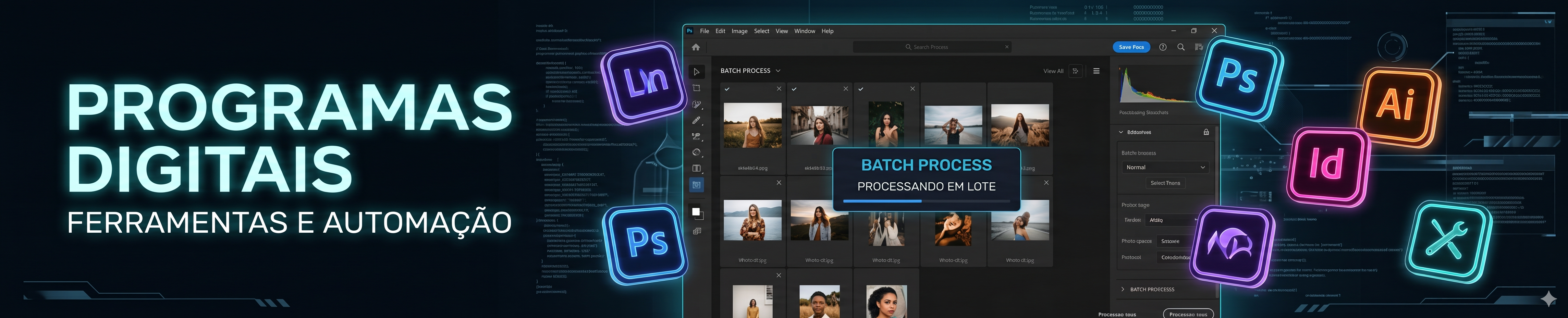Open the Edit menu
This screenshot has height=318, width=1568.
[x=720, y=31]
